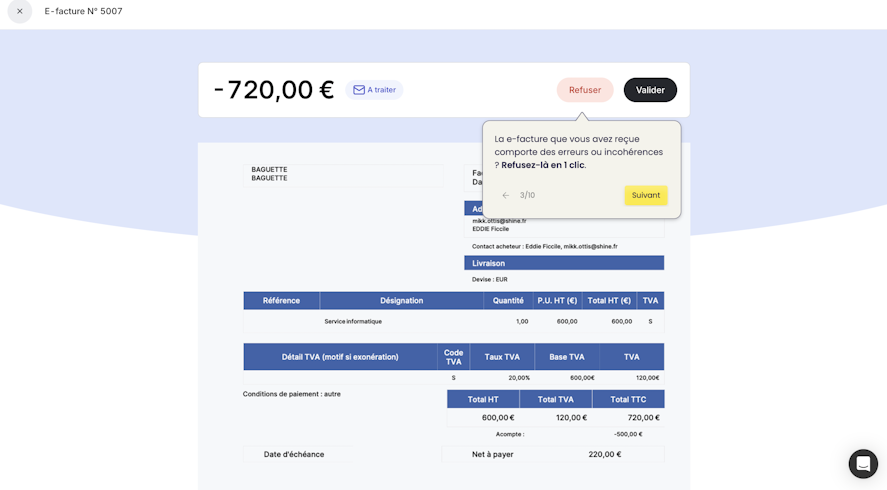Click the envelope icon in A traiter badge

[359, 90]
